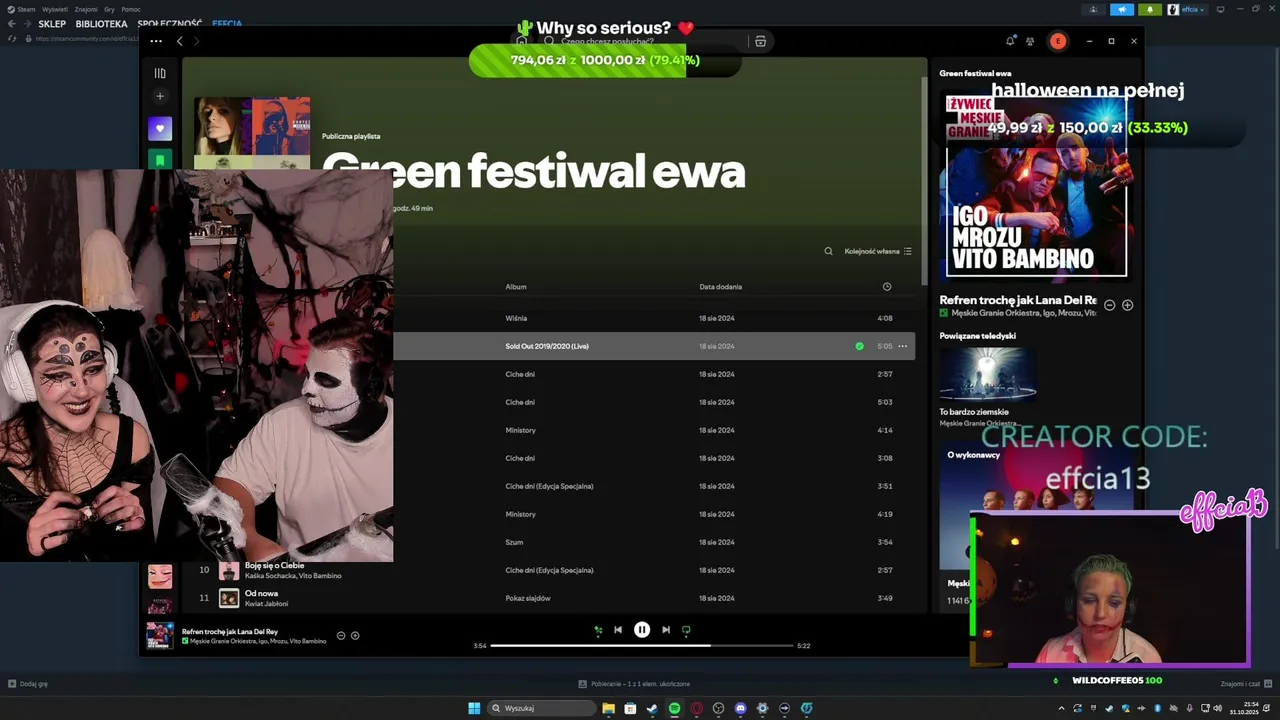Click the duration clock column header
Screen dimensions: 1280x720
tap(886, 287)
